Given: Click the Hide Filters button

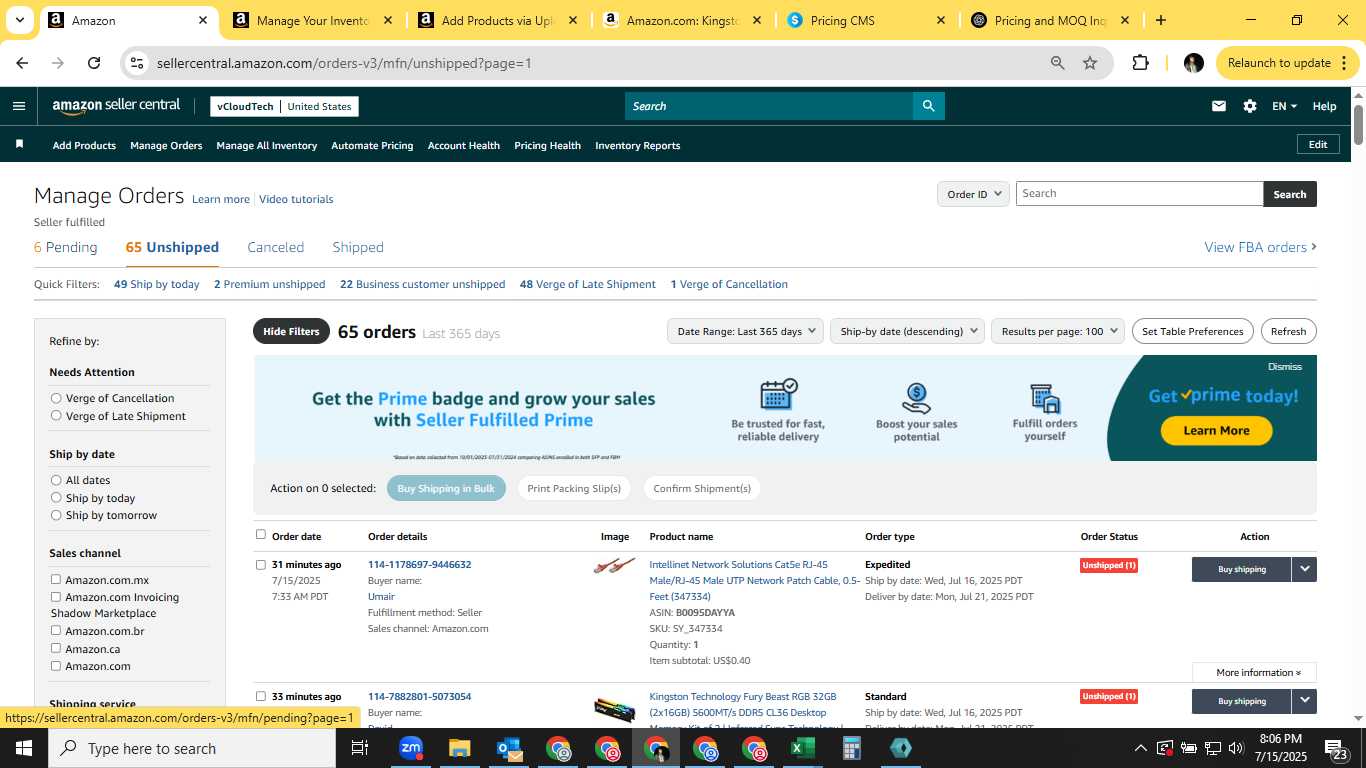Looking at the screenshot, I should click(291, 331).
